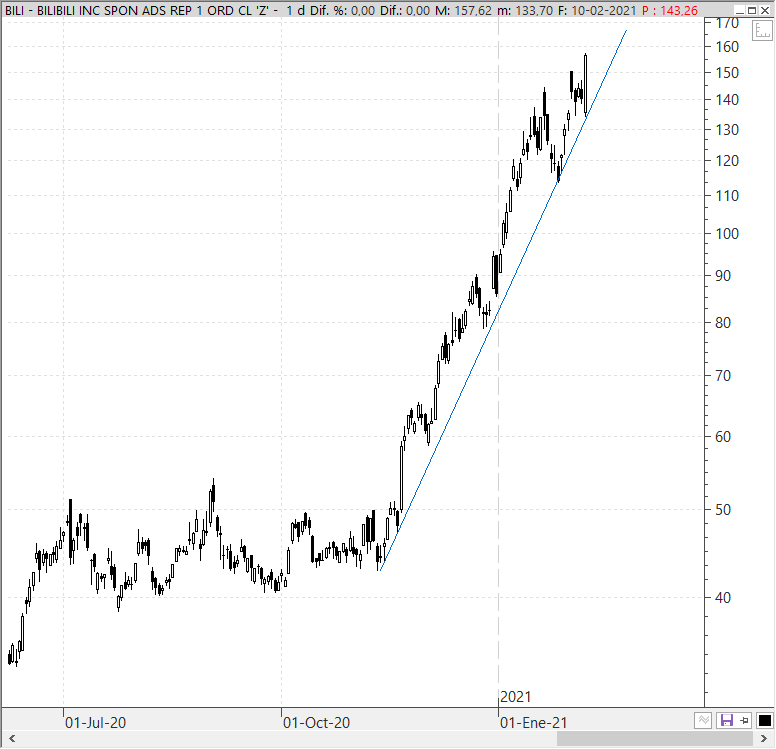Pin the chart with the pushpin icon
This screenshot has height=749, width=776.
click(x=744, y=720)
